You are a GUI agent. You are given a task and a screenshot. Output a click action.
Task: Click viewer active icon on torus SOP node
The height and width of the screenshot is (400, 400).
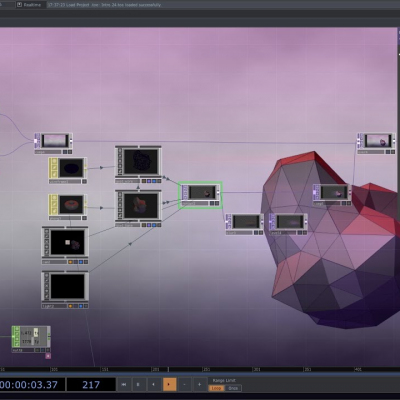[84, 218]
